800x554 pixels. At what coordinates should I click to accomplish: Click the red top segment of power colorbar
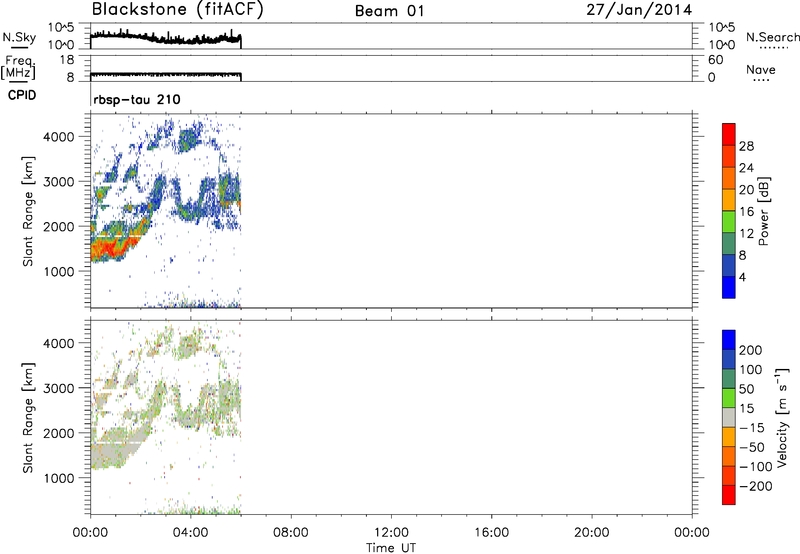(729, 134)
